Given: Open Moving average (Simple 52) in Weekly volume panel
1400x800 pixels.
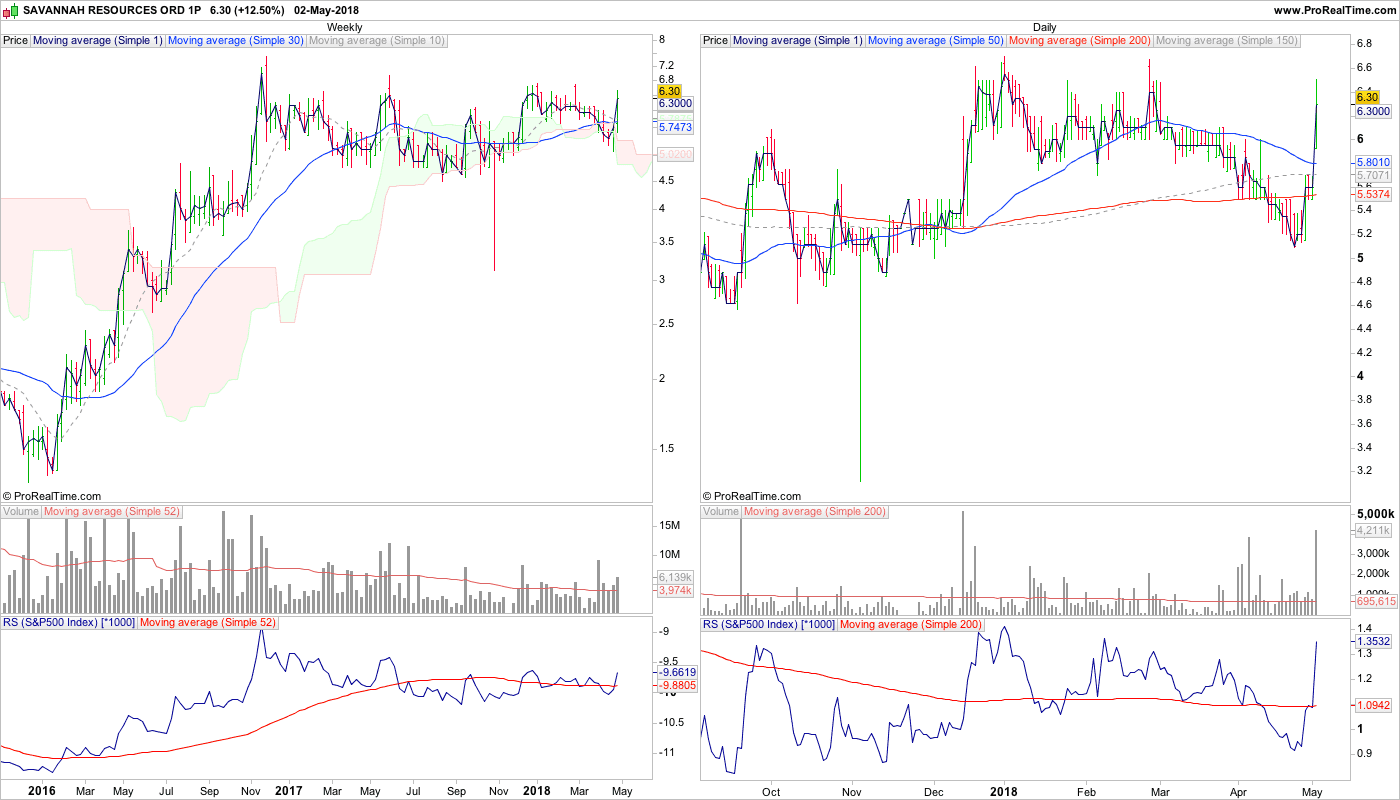Looking at the screenshot, I should (112, 512).
